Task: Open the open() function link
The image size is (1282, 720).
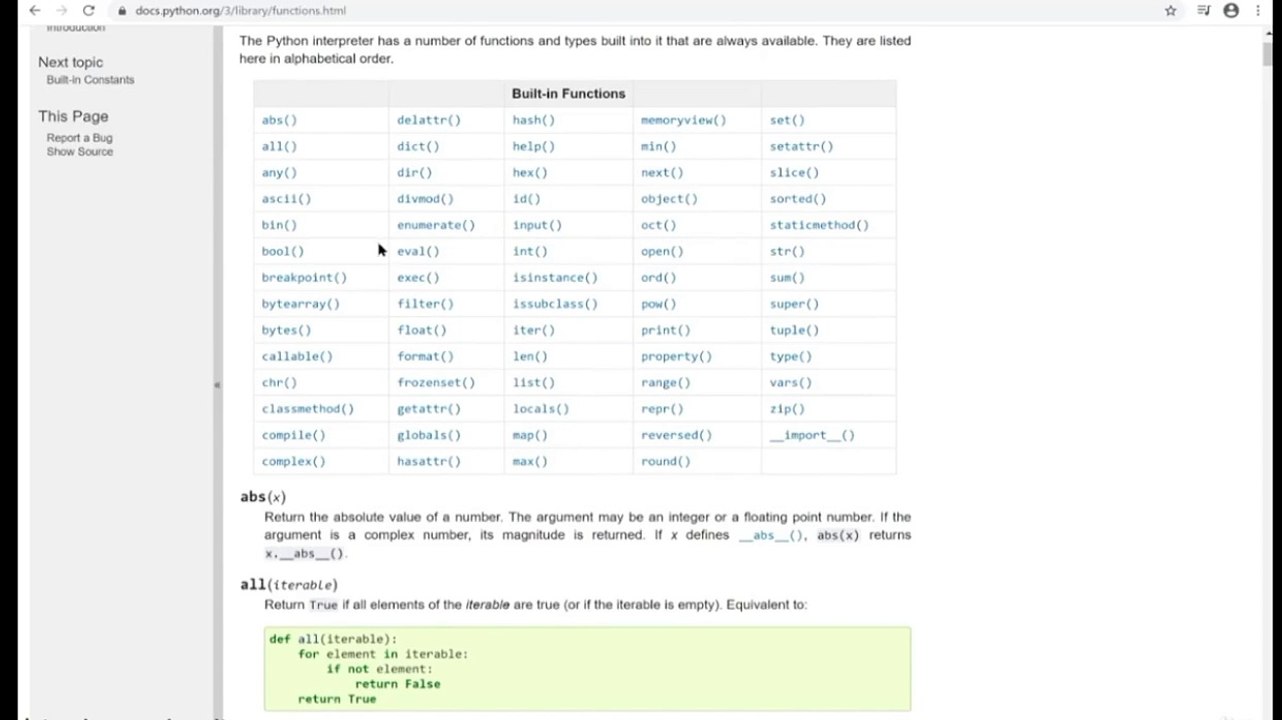Action: [x=662, y=251]
